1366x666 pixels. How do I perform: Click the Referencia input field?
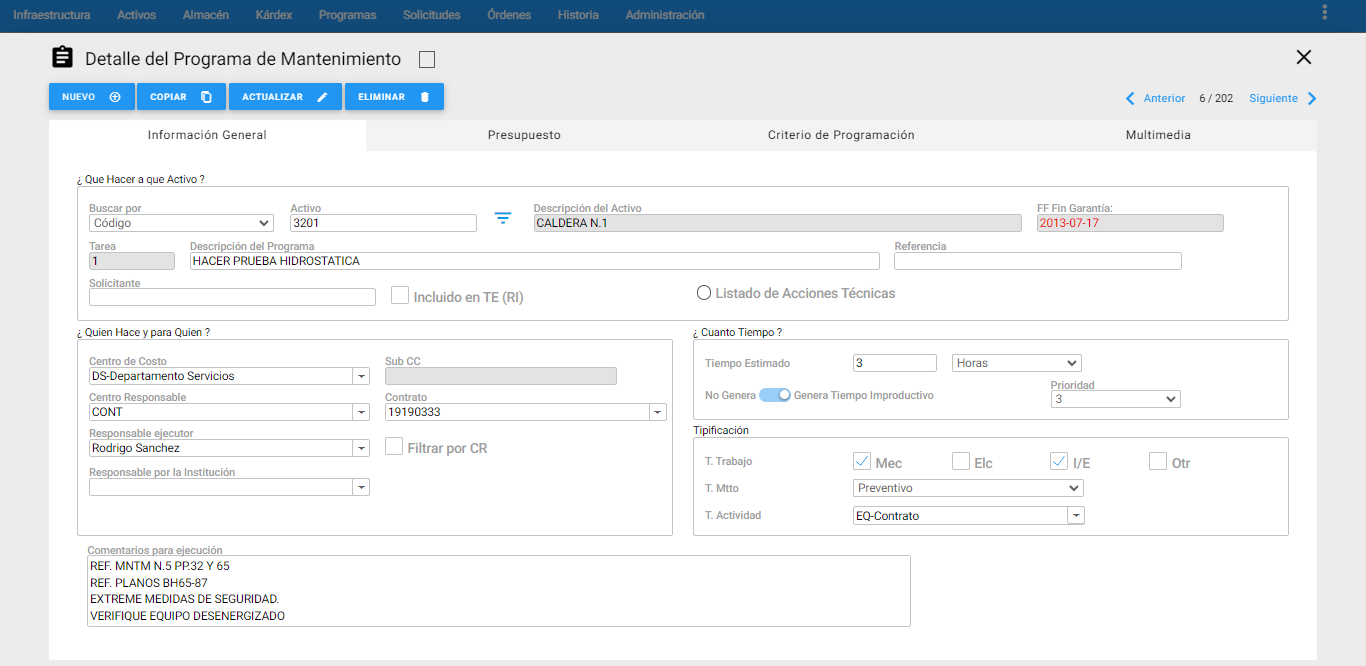[x=1038, y=261]
